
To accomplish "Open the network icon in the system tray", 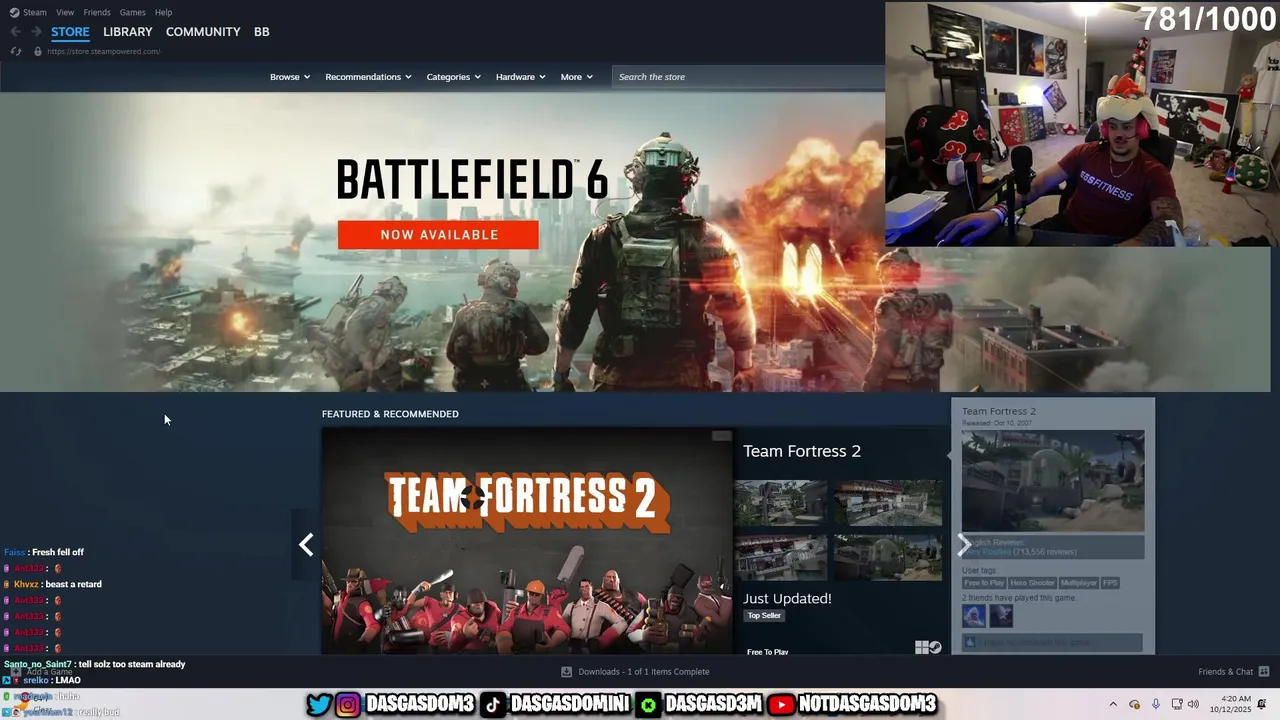I will [x=1177, y=704].
